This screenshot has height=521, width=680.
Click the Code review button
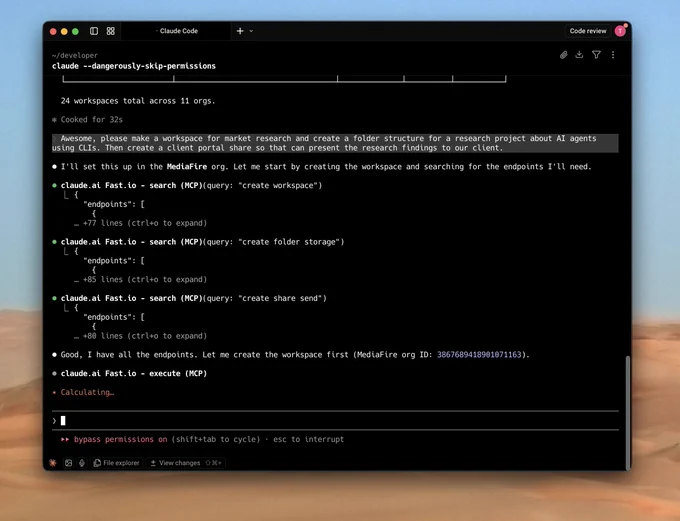(x=588, y=31)
